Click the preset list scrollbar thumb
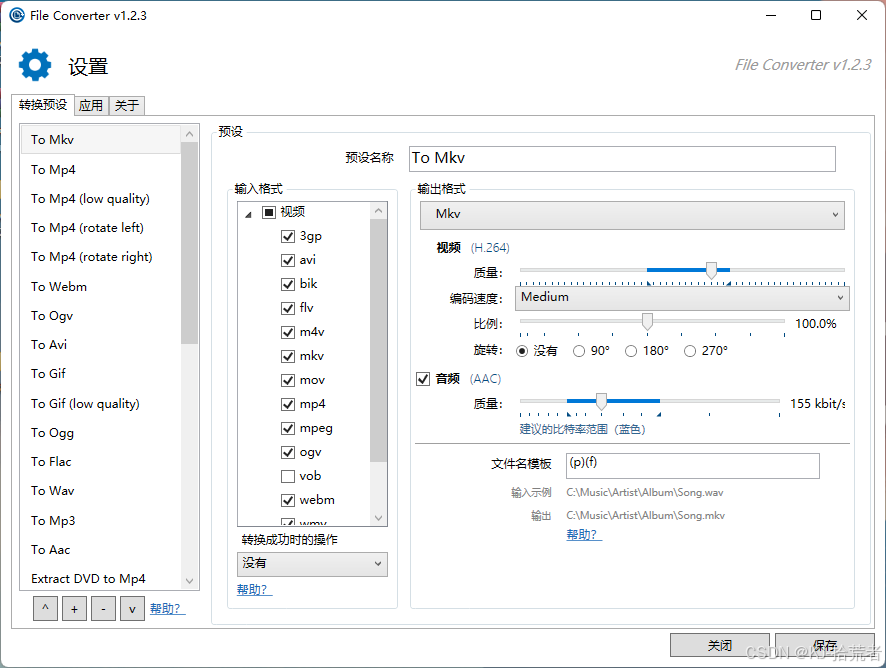 pos(189,243)
